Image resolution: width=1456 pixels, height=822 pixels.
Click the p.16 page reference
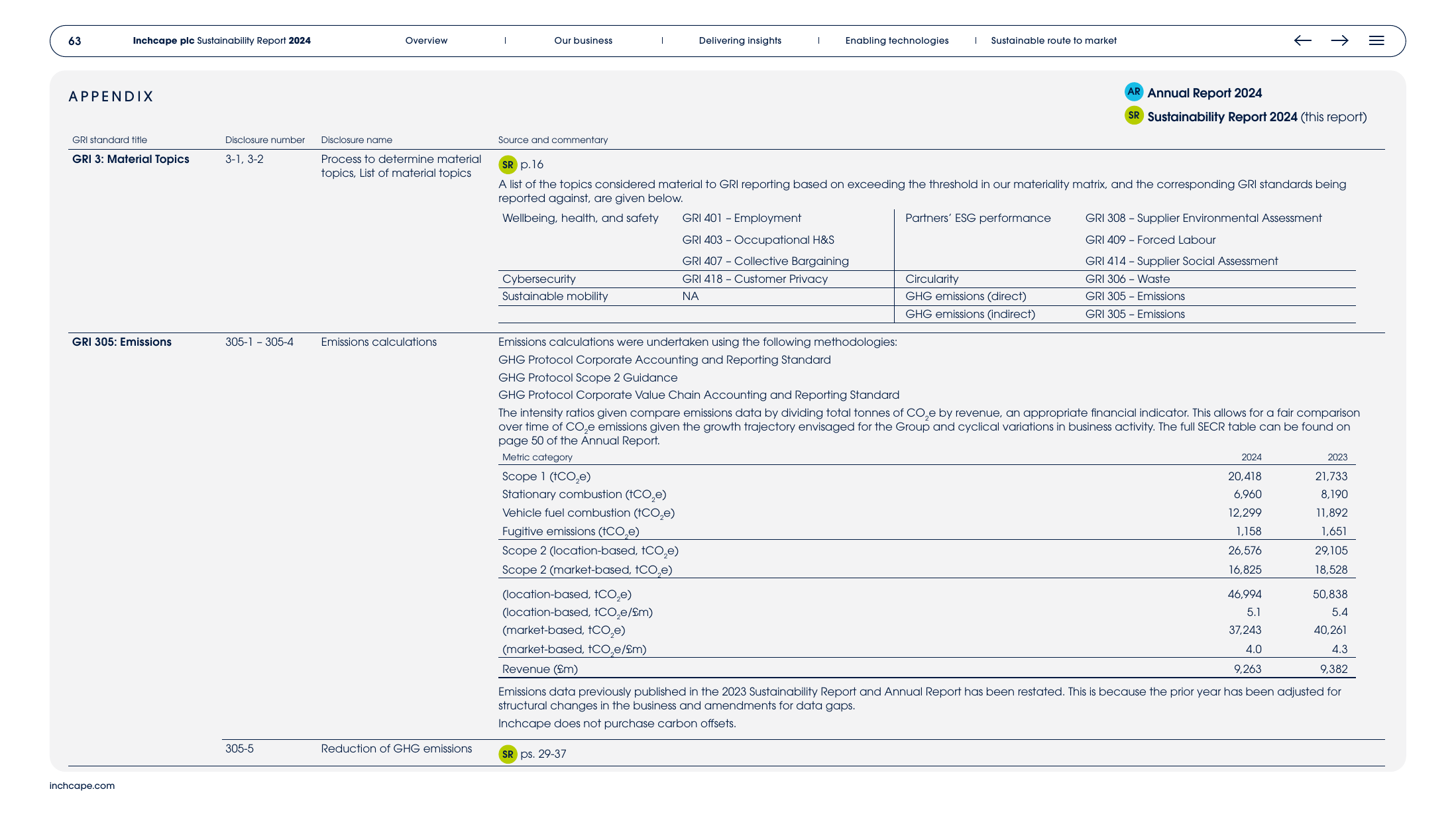click(x=532, y=164)
